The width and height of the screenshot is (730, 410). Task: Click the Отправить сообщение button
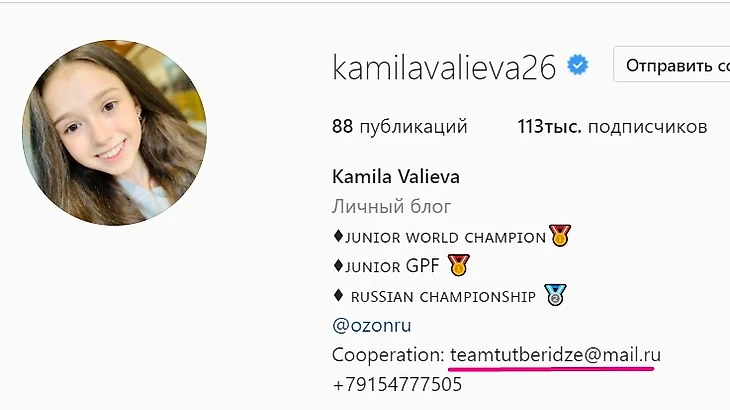[x=672, y=64]
